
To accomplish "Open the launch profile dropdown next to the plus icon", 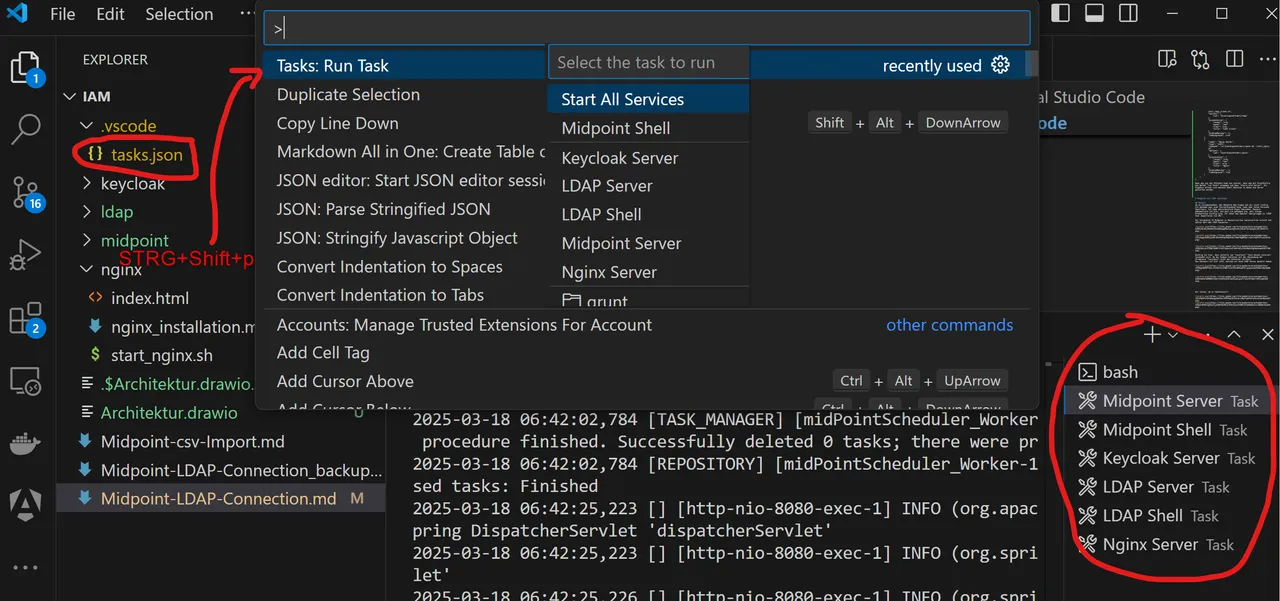I will click(x=1174, y=335).
